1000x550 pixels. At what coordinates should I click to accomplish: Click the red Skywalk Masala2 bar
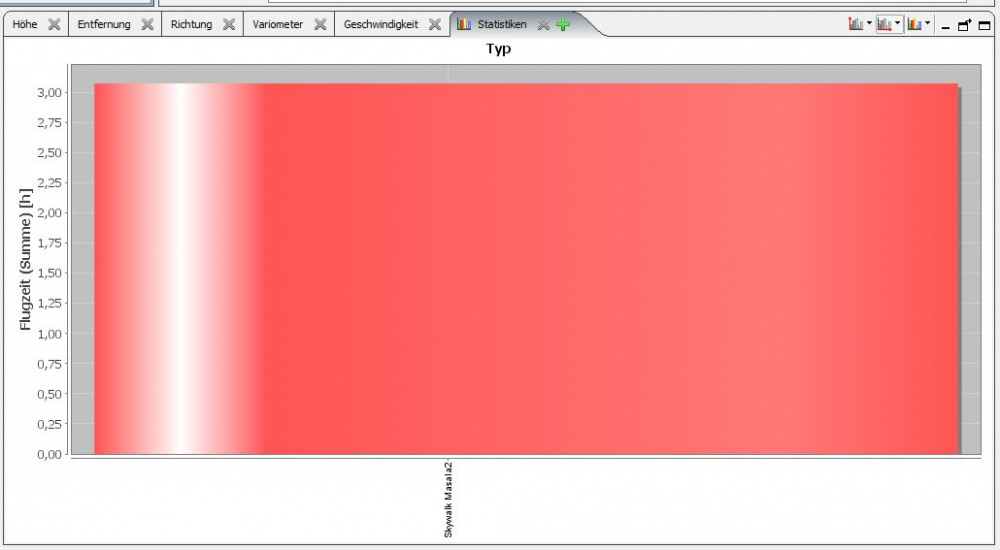click(526, 269)
